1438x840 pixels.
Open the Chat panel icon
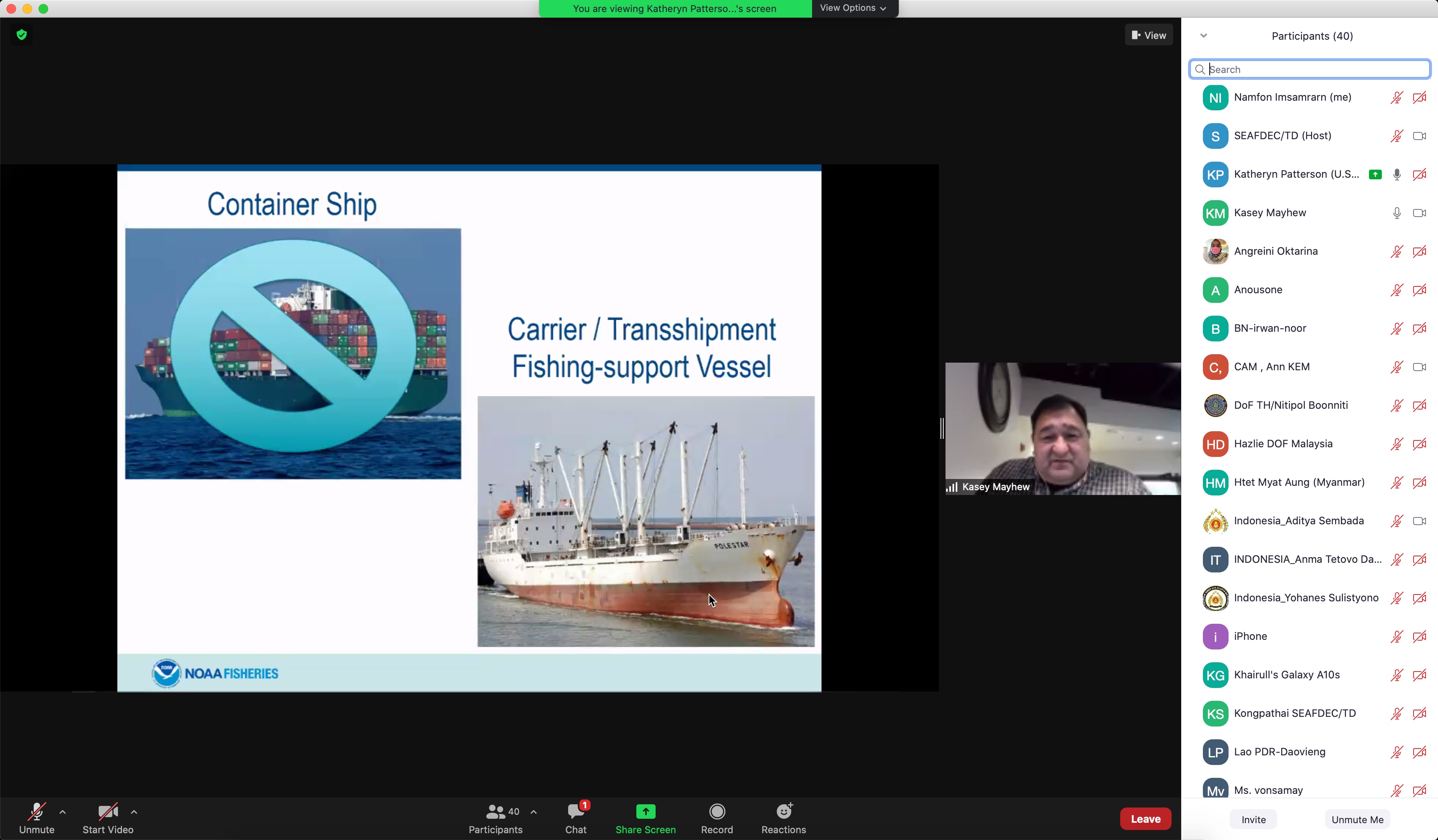click(x=575, y=812)
